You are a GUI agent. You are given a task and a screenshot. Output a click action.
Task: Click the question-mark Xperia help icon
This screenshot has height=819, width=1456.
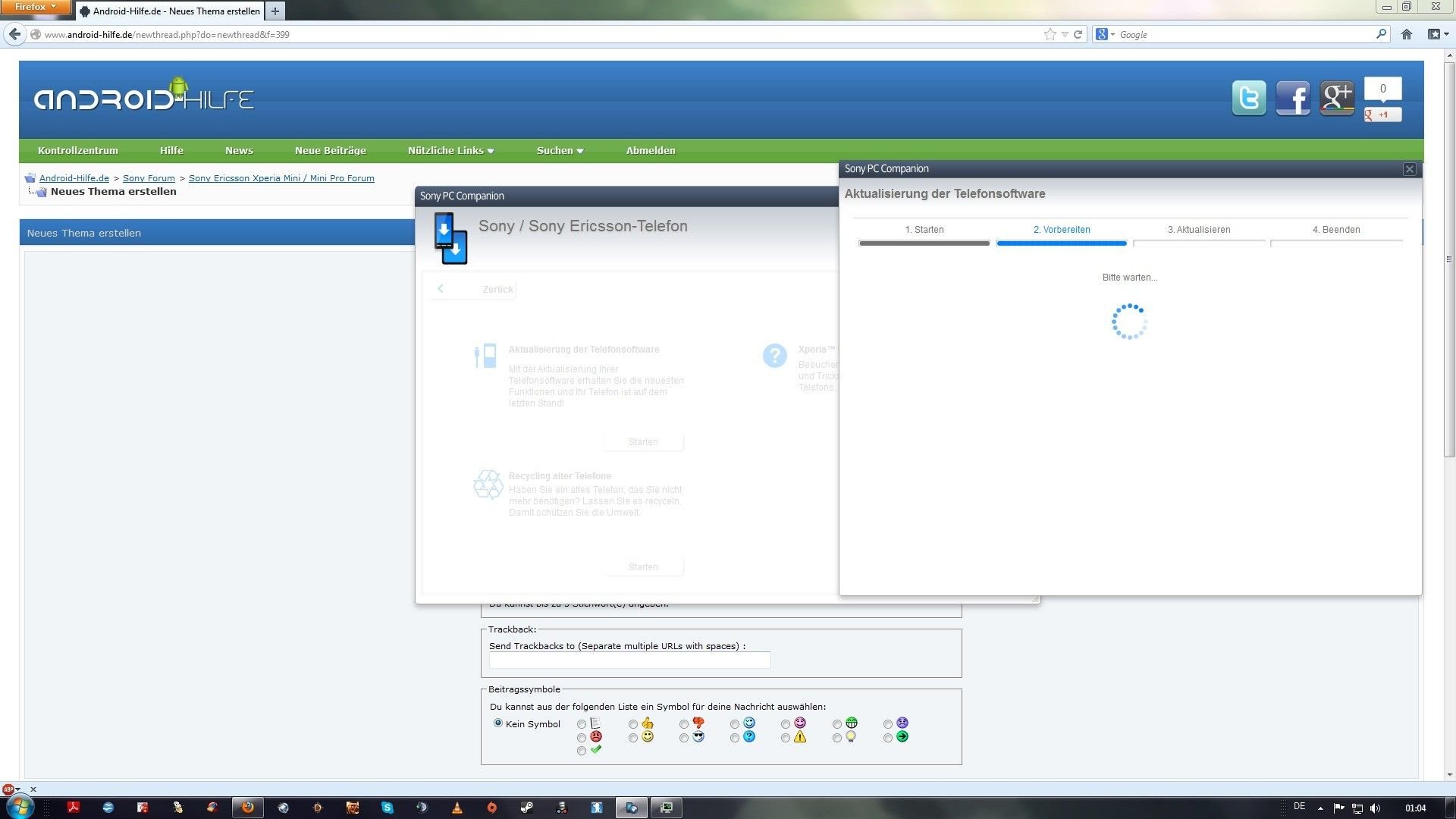[x=774, y=355]
